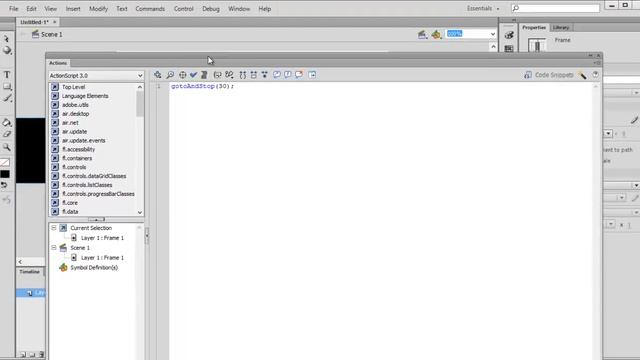This screenshot has height=360, width=640.
Task: Select the Text tool
Action: [7, 75]
